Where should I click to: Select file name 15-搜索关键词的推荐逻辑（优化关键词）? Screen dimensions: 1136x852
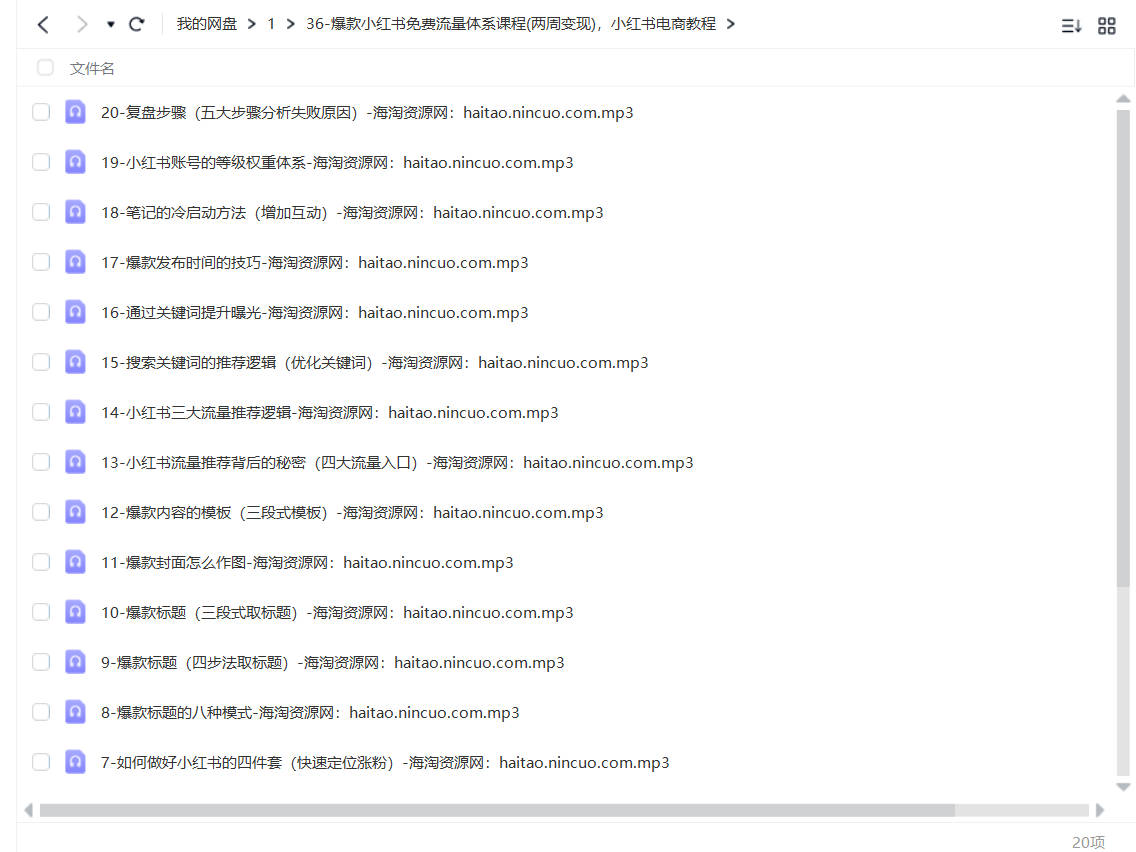(375, 362)
